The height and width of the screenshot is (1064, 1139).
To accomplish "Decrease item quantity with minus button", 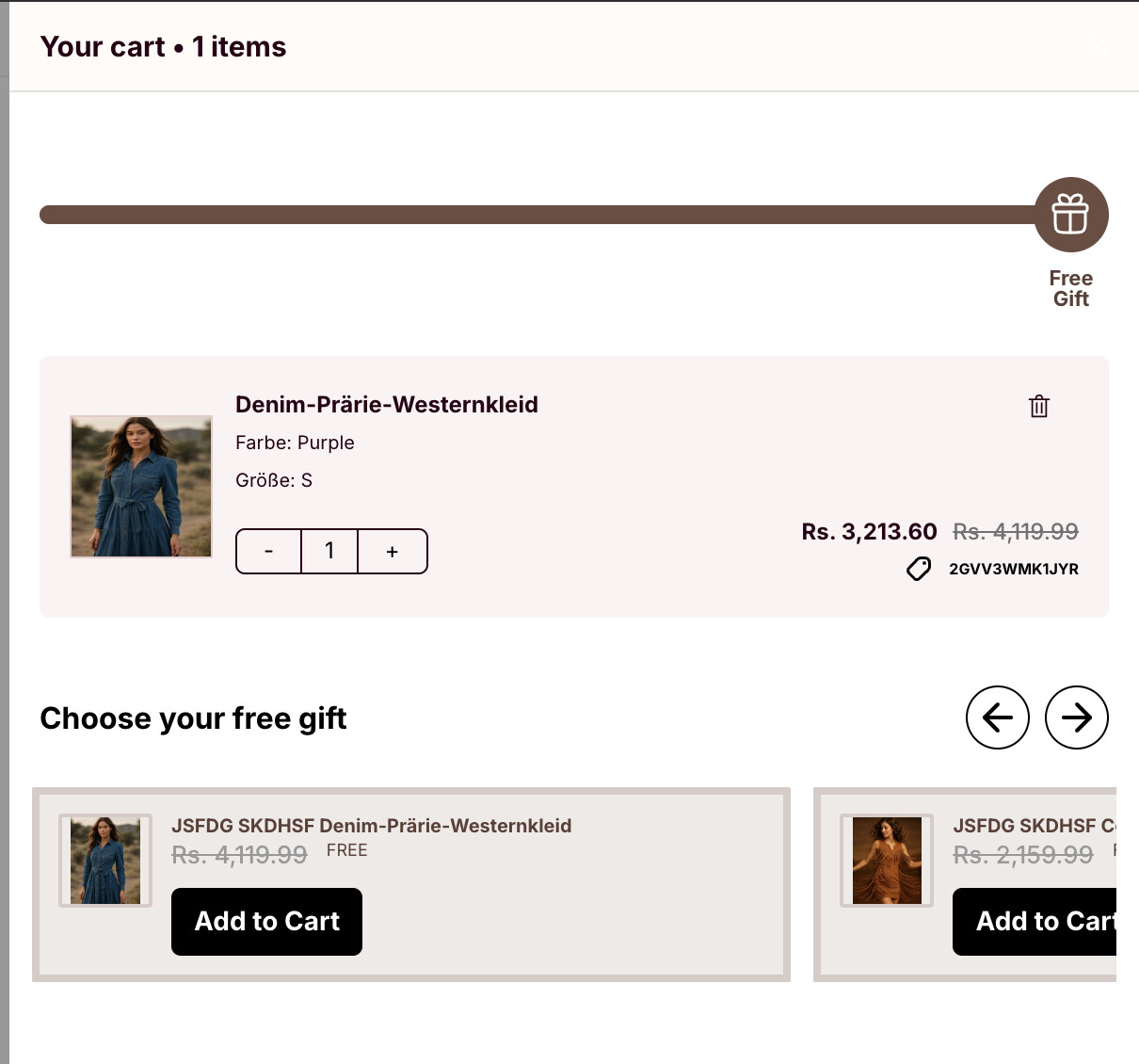I will 269,551.
